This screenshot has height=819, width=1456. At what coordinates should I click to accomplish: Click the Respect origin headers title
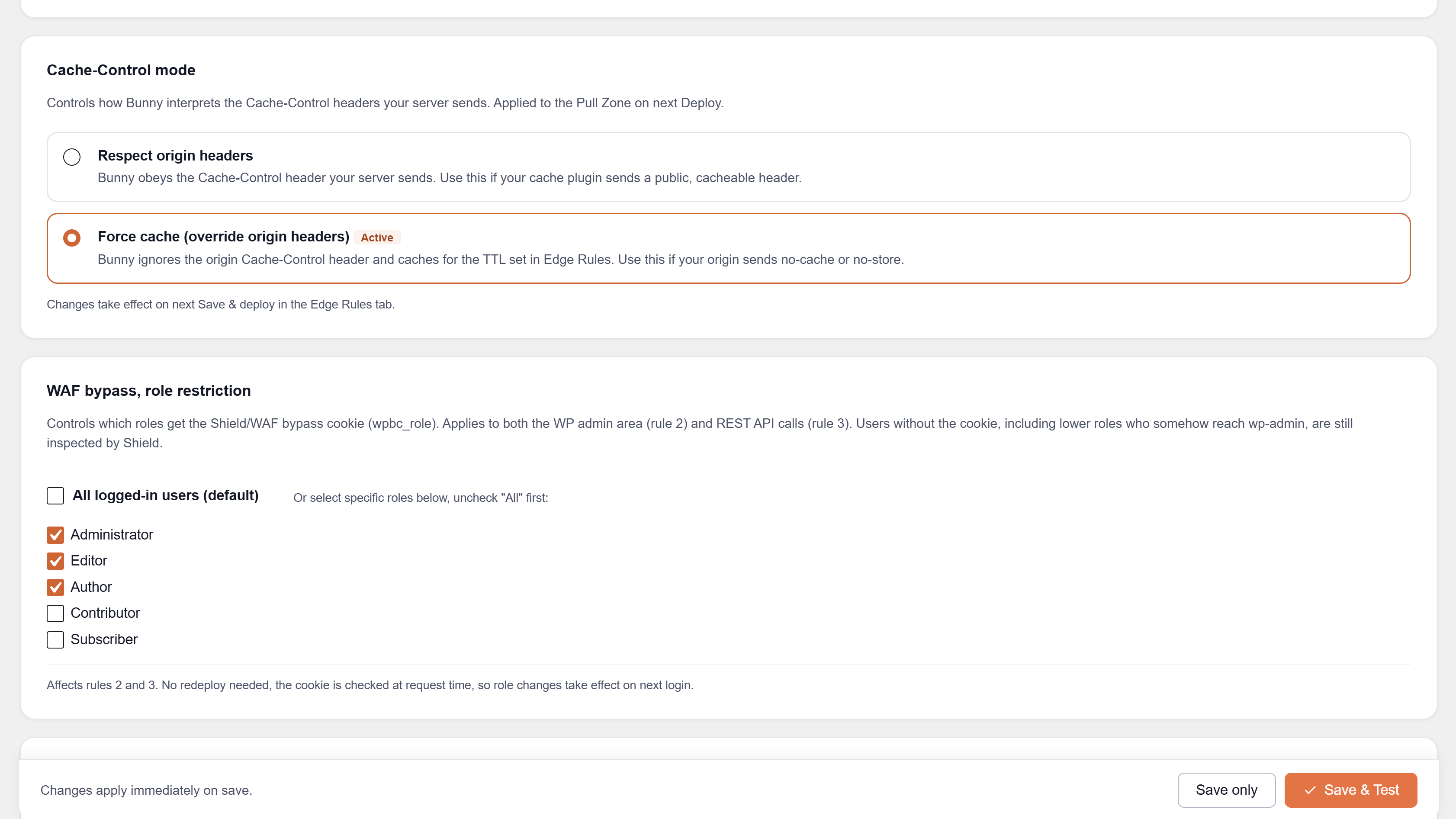coord(175,155)
